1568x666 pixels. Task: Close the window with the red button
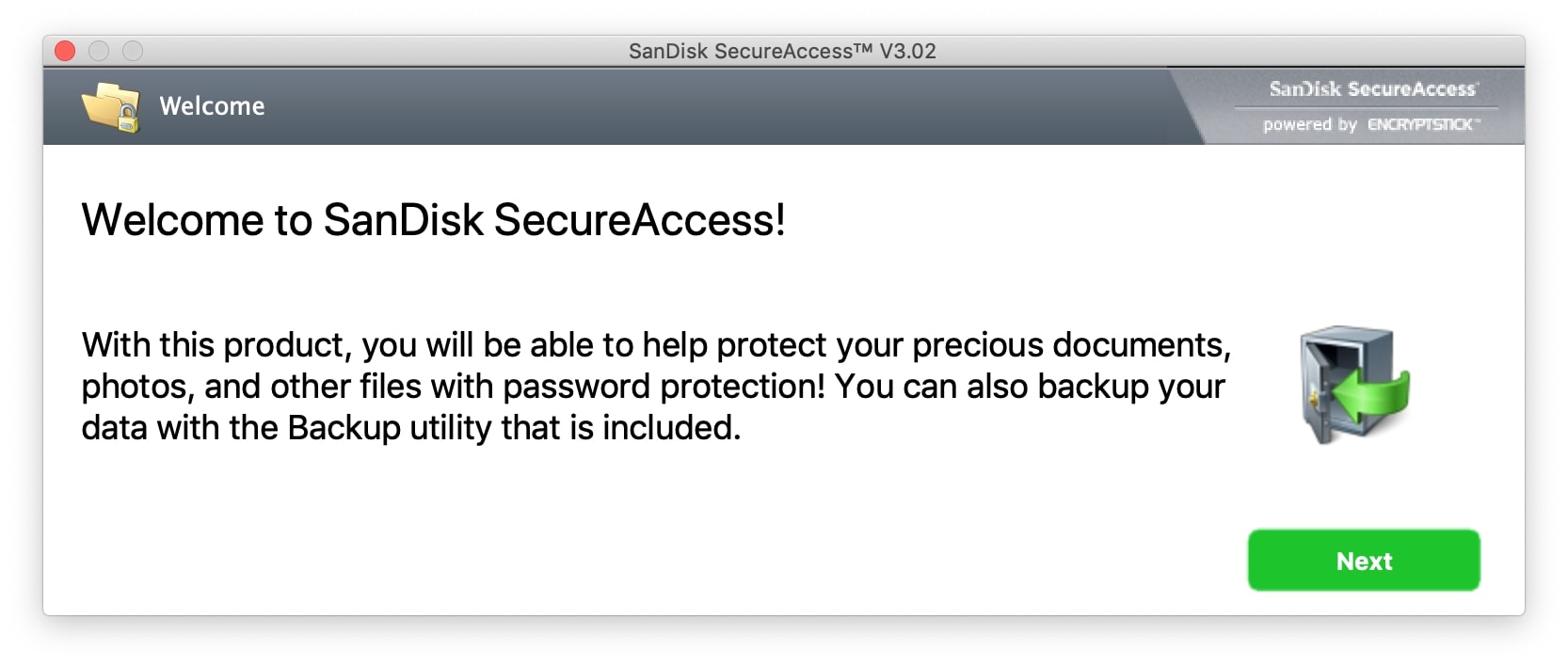pyautogui.click(x=65, y=51)
